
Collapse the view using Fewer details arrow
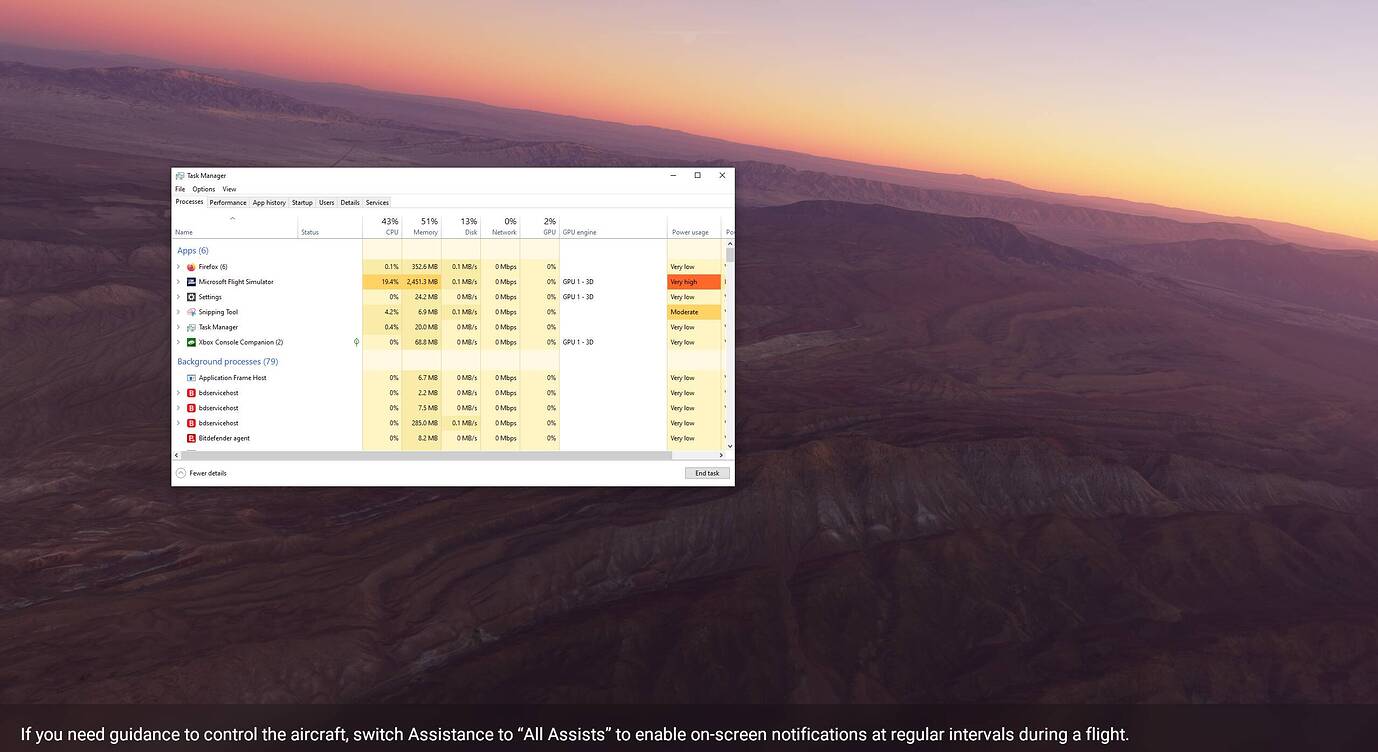[x=180, y=472]
